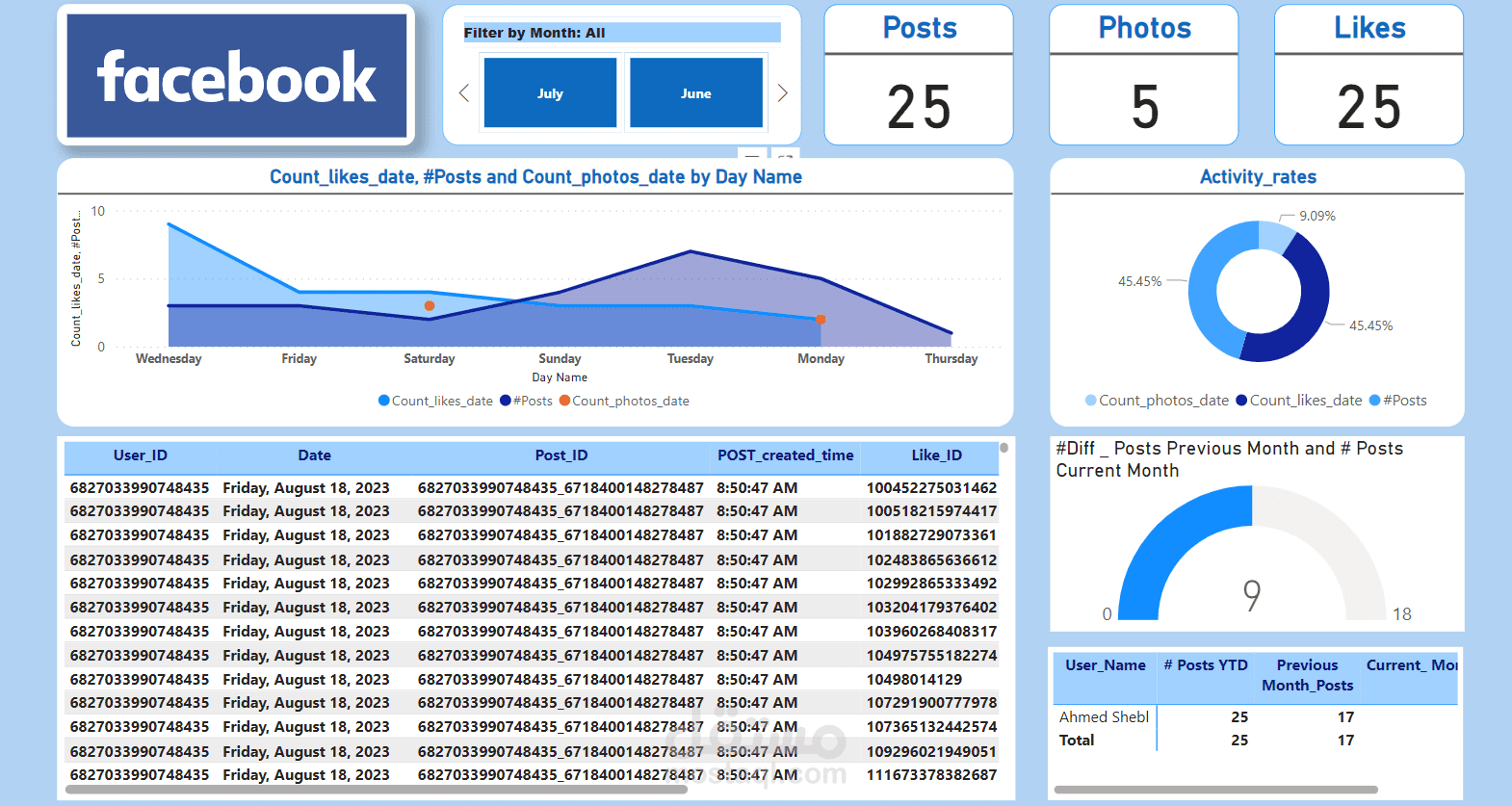Select Like_ID cell 101882729073361
The image size is (1512, 806).
click(x=931, y=535)
